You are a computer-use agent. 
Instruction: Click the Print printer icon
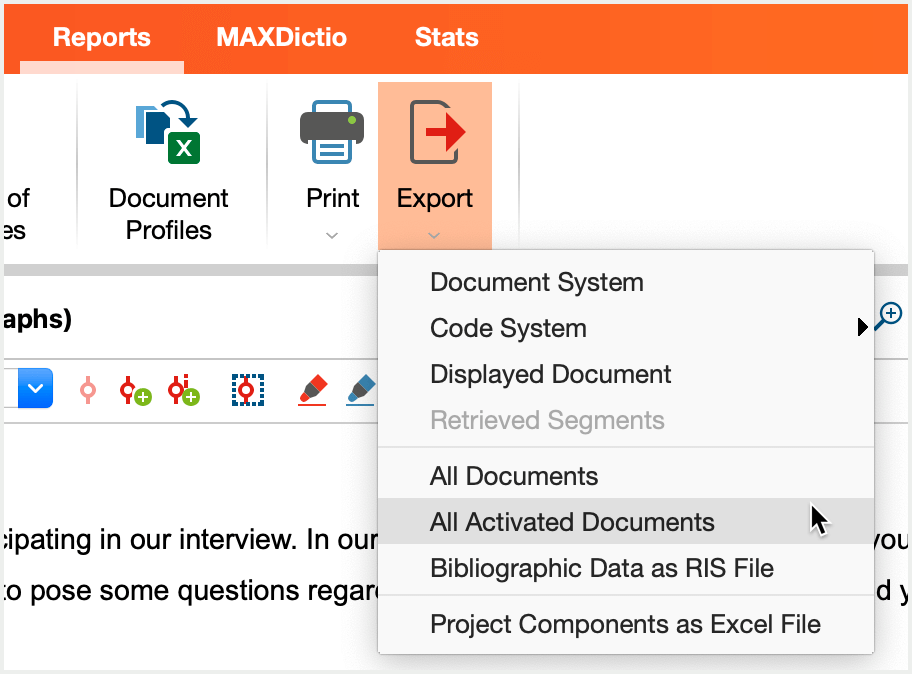pos(332,132)
